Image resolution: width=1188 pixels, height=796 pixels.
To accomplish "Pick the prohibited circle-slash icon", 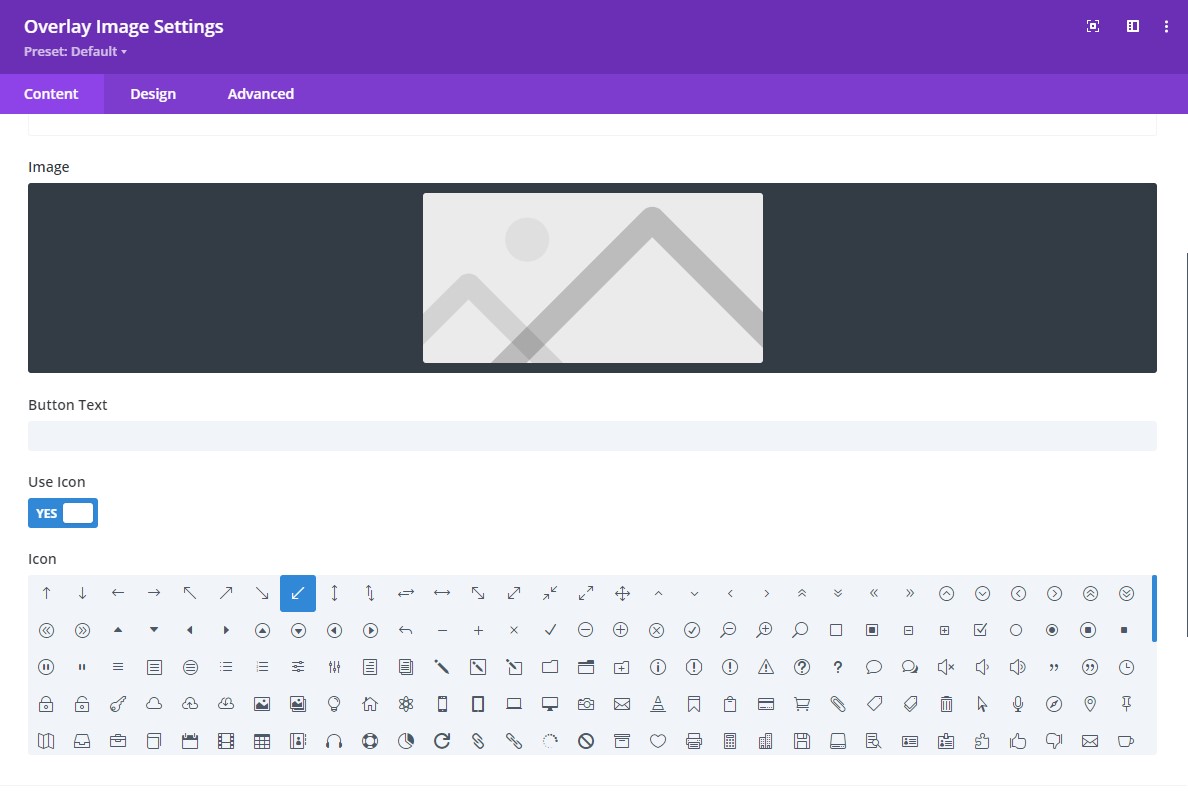I will [586, 741].
